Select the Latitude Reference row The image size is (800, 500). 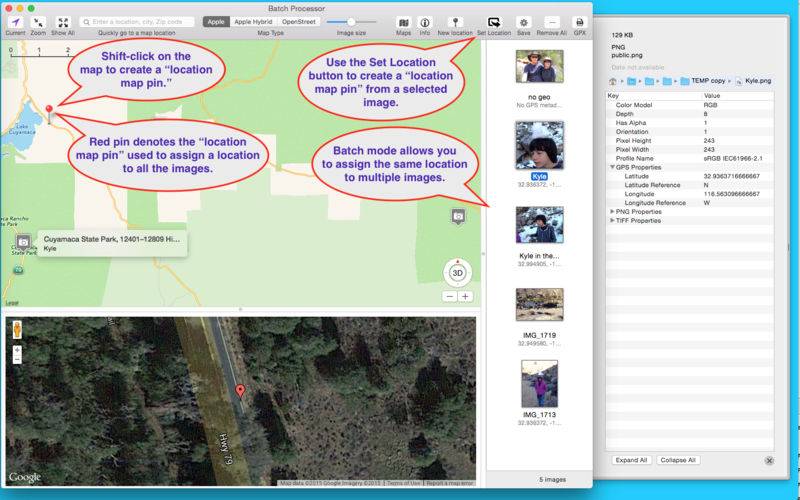pos(690,185)
